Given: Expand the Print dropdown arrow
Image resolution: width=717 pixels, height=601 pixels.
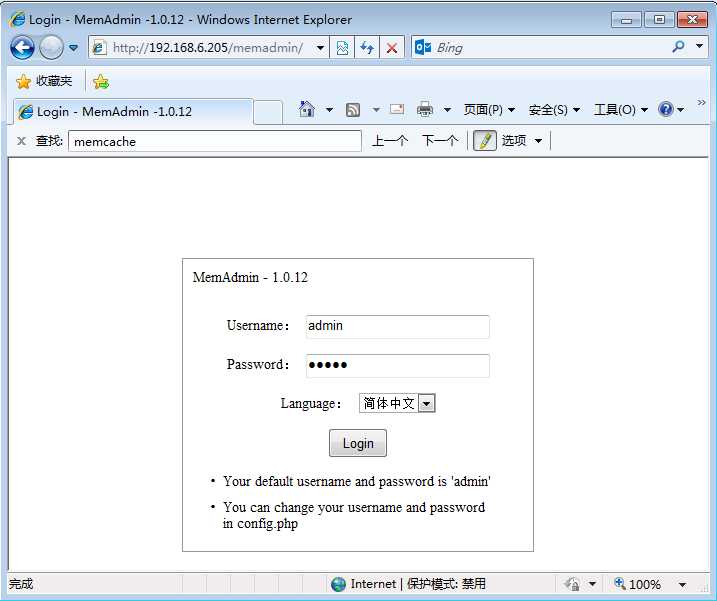Looking at the screenshot, I should [x=447, y=110].
